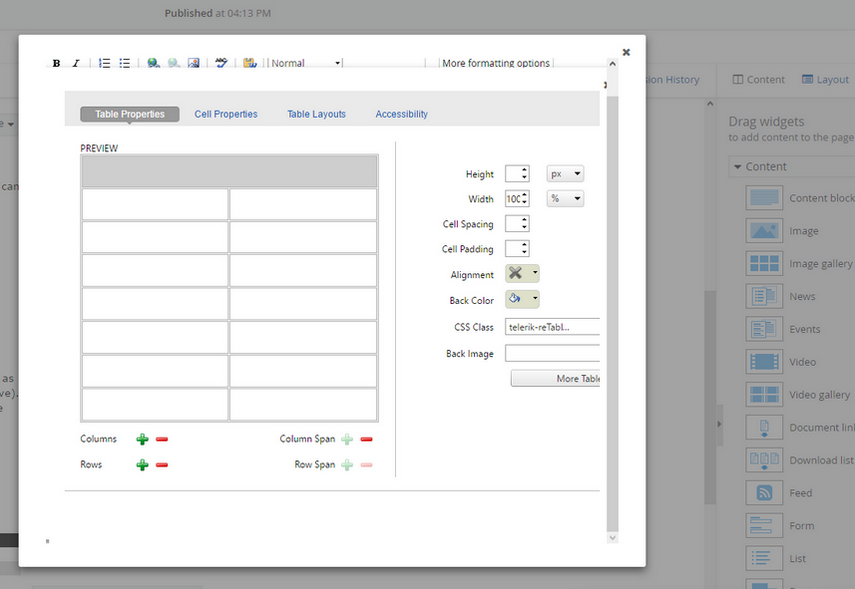855x589 pixels.
Task: Click the dialog's vertical scrollbar
Action: click(612, 313)
